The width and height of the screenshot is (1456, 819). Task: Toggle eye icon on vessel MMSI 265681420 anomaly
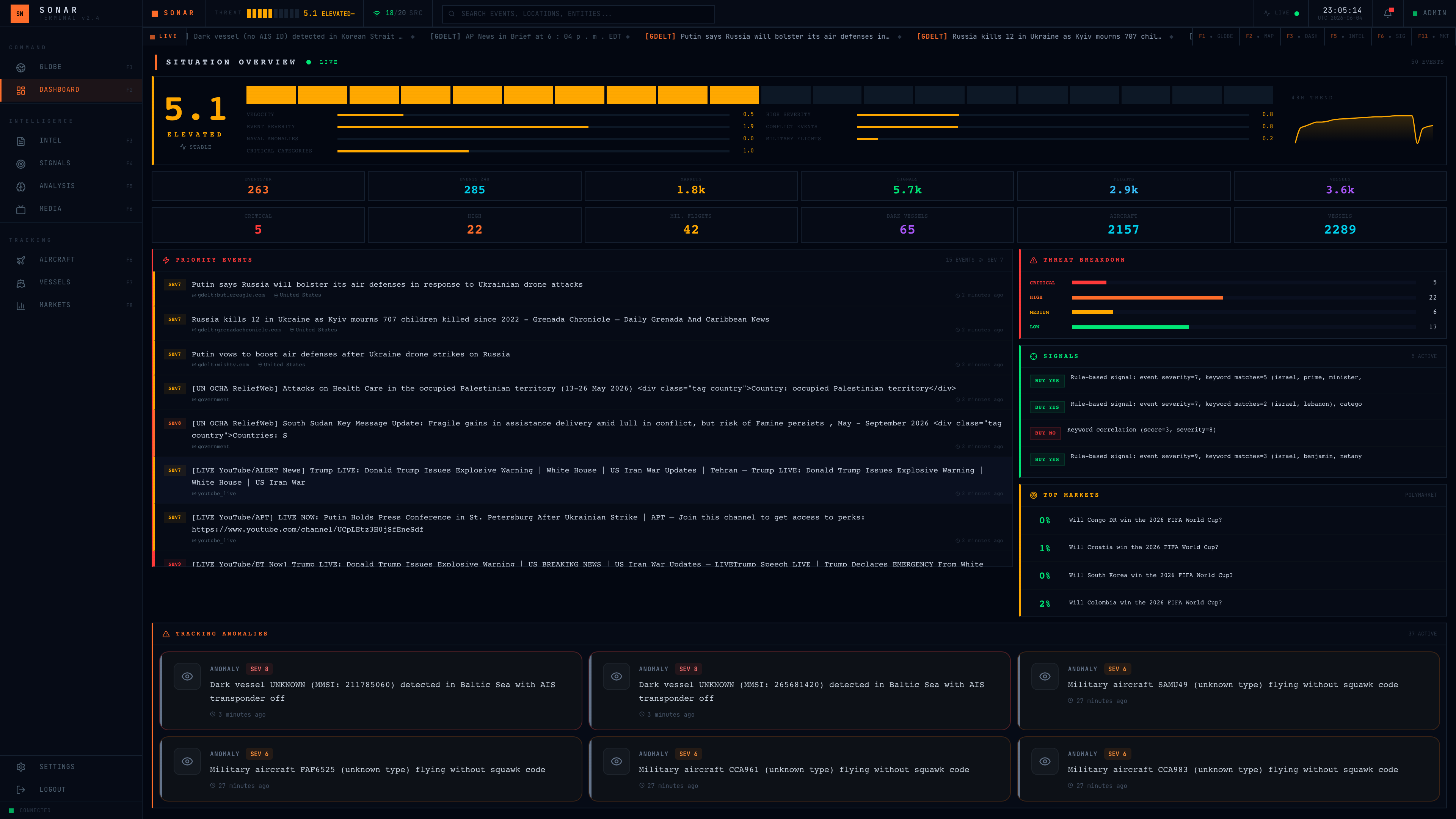coord(617,676)
